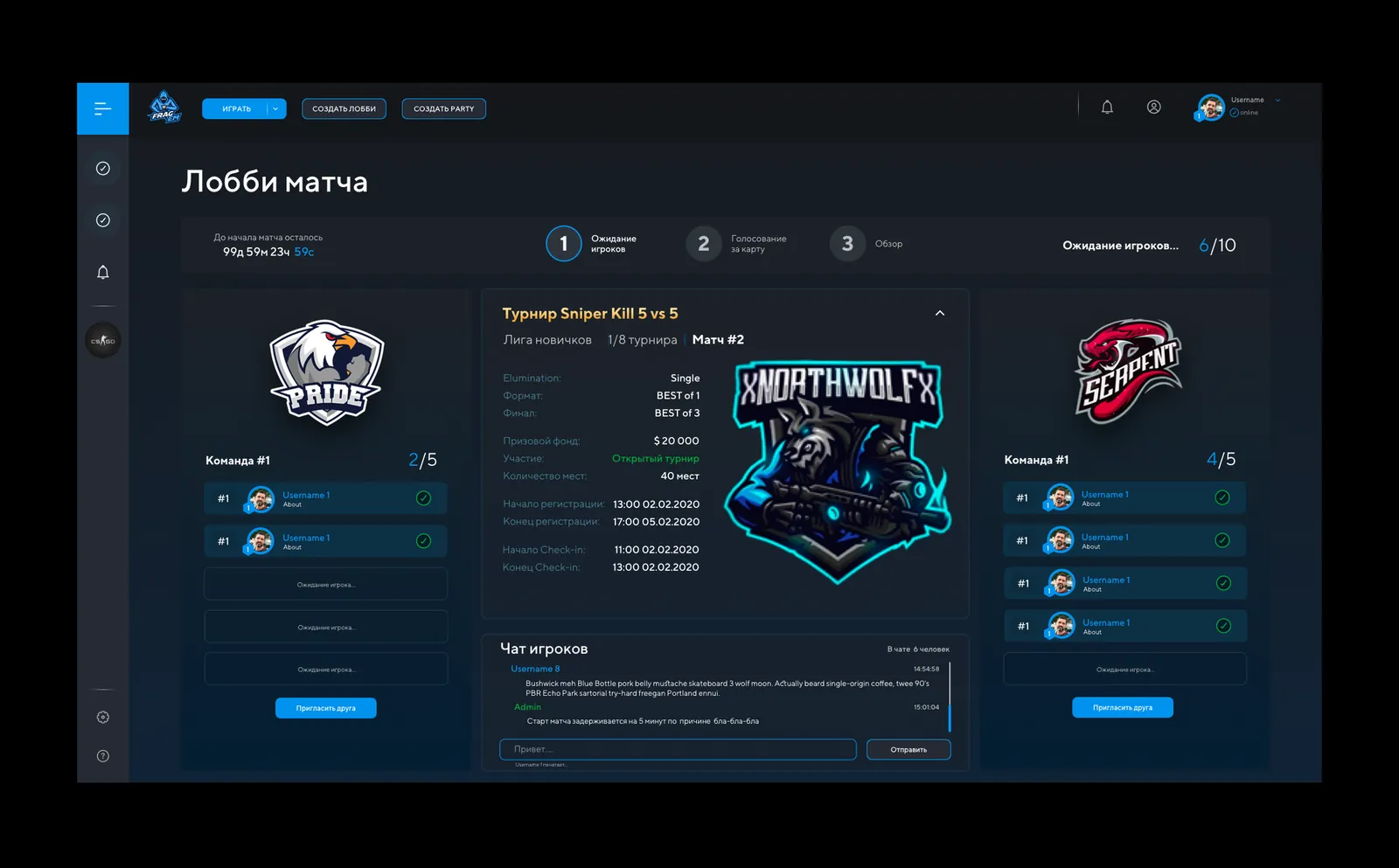This screenshot has width=1399, height=868.
Task: Toggle ready check for Serpent's first player
Action: (x=1222, y=497)
